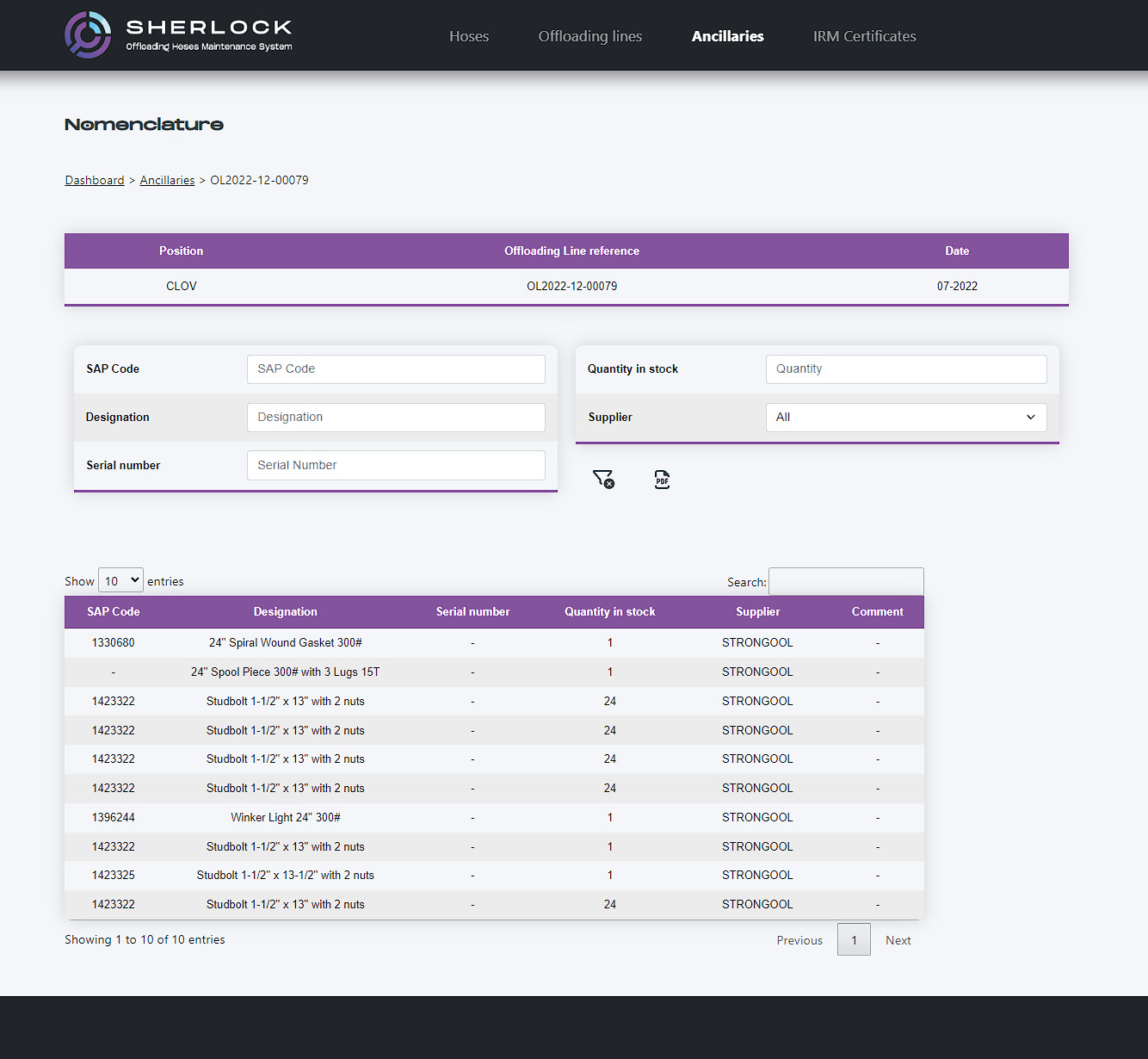
Task: Select SAP code 1396244 cell
Action: click(x=114, y=818)
